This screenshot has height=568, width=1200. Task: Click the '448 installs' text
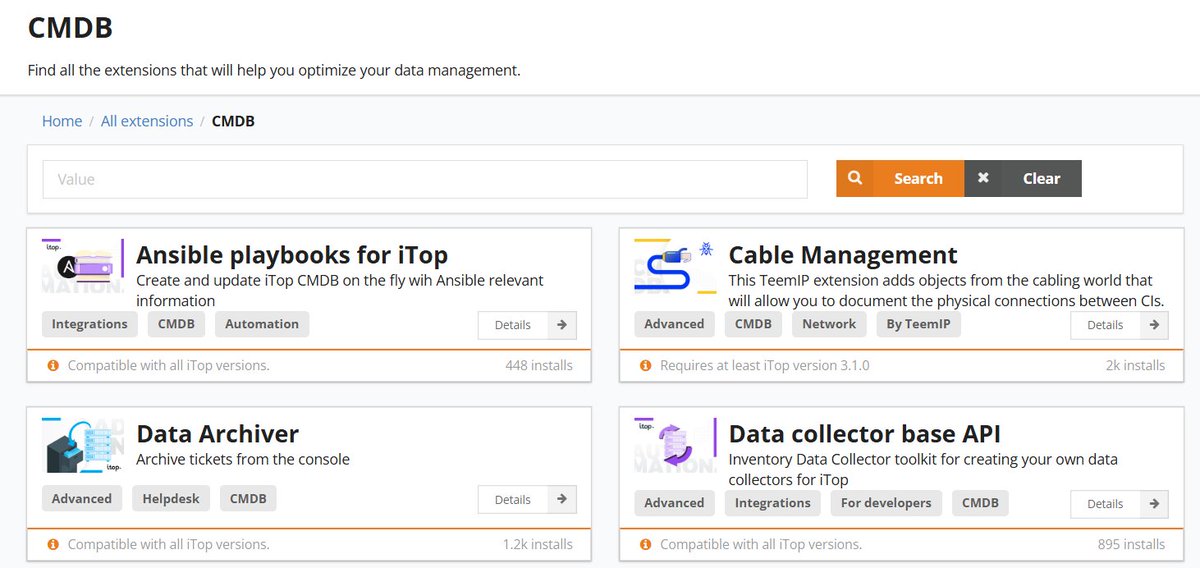(x=539, y=366)
